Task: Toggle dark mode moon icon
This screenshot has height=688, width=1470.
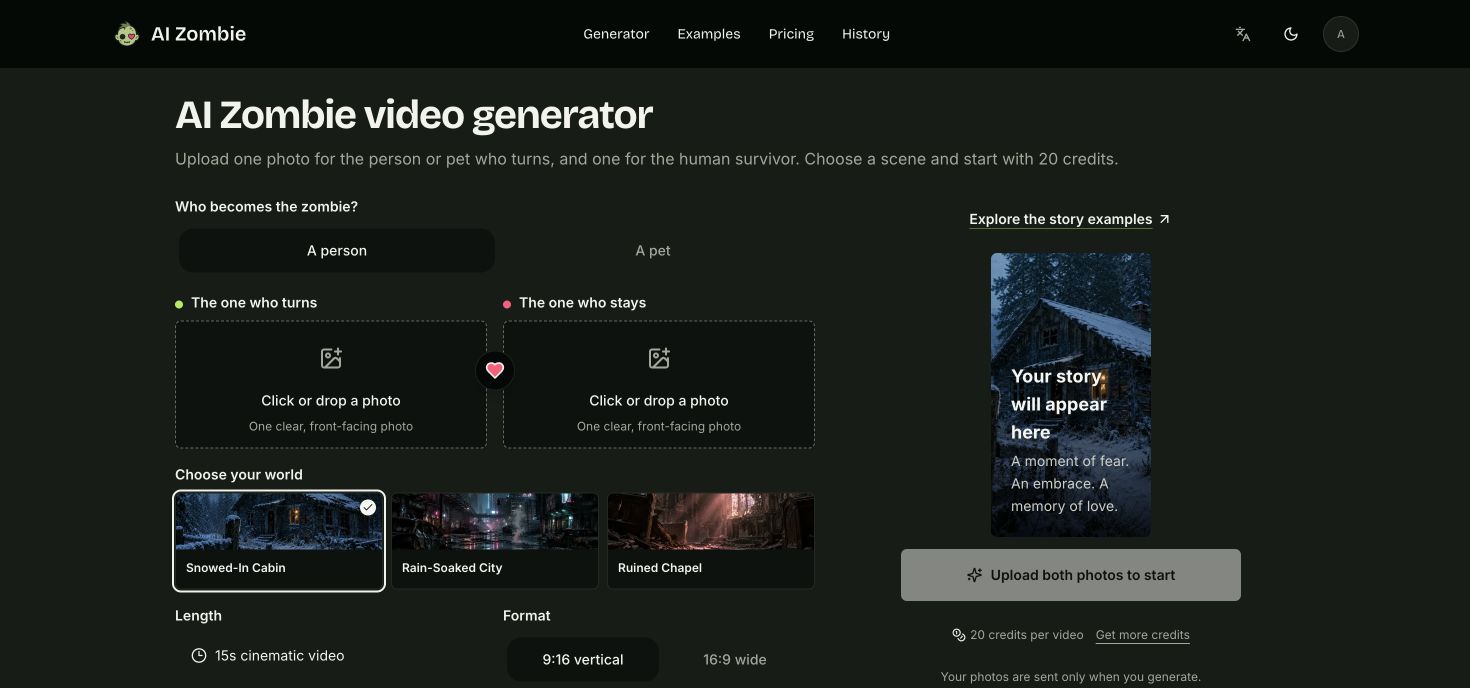Action: coord(1291,34)
